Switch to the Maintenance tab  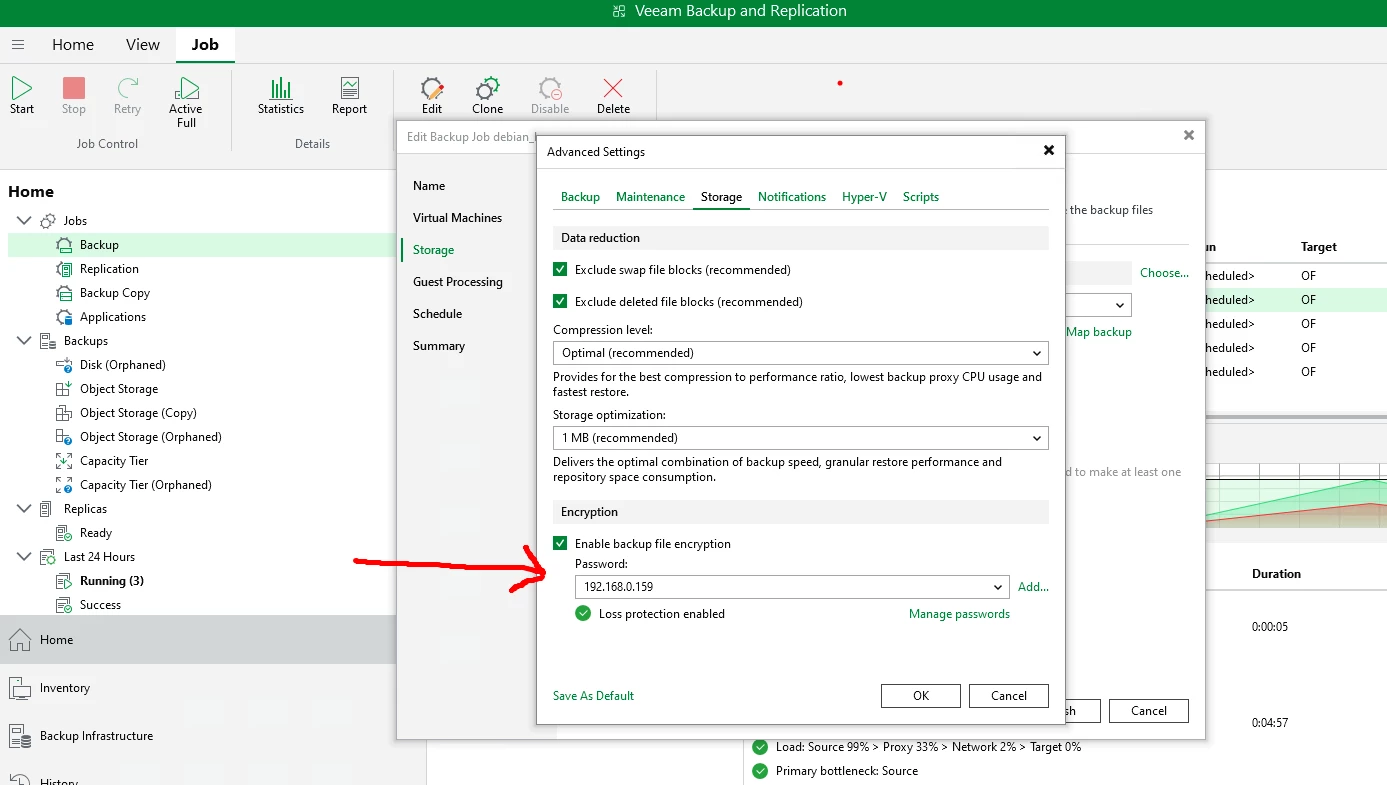coord(650,197)
